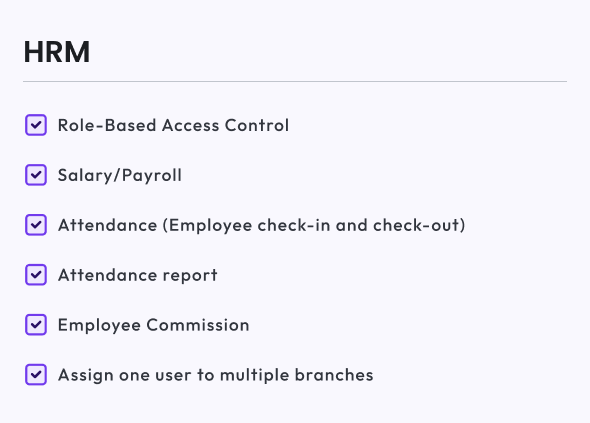Select the Assign one user label text
The image size is (590, 423).
(216, 375)
